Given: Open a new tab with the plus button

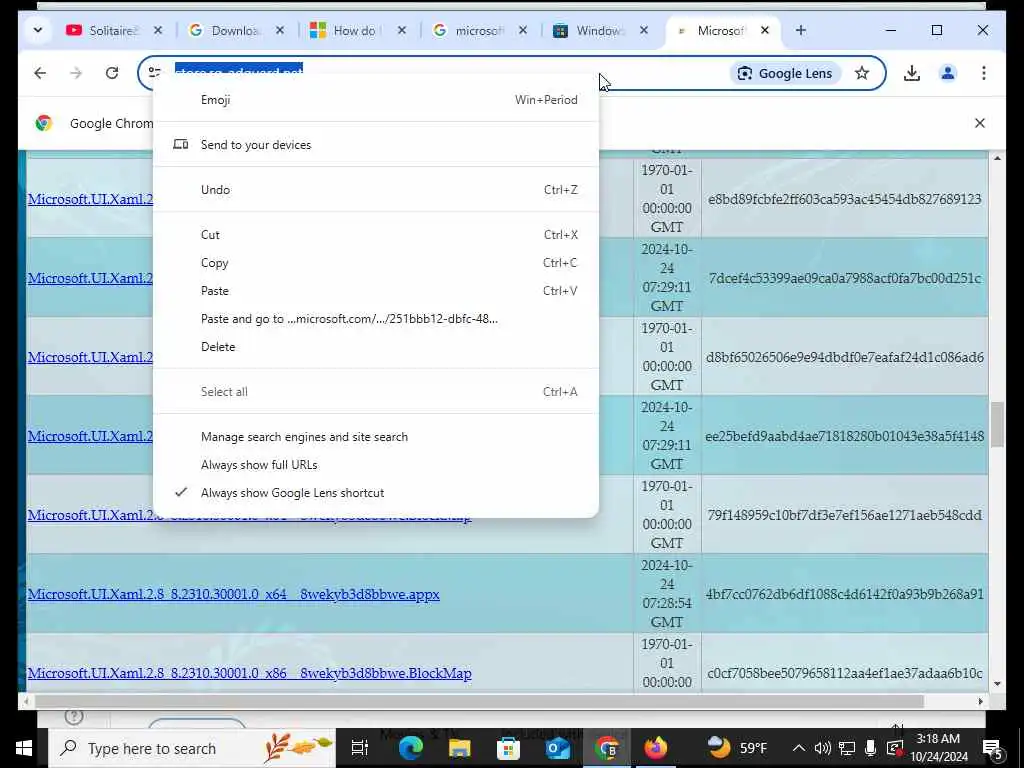Looking at the screenshot, I should (801, 30).
